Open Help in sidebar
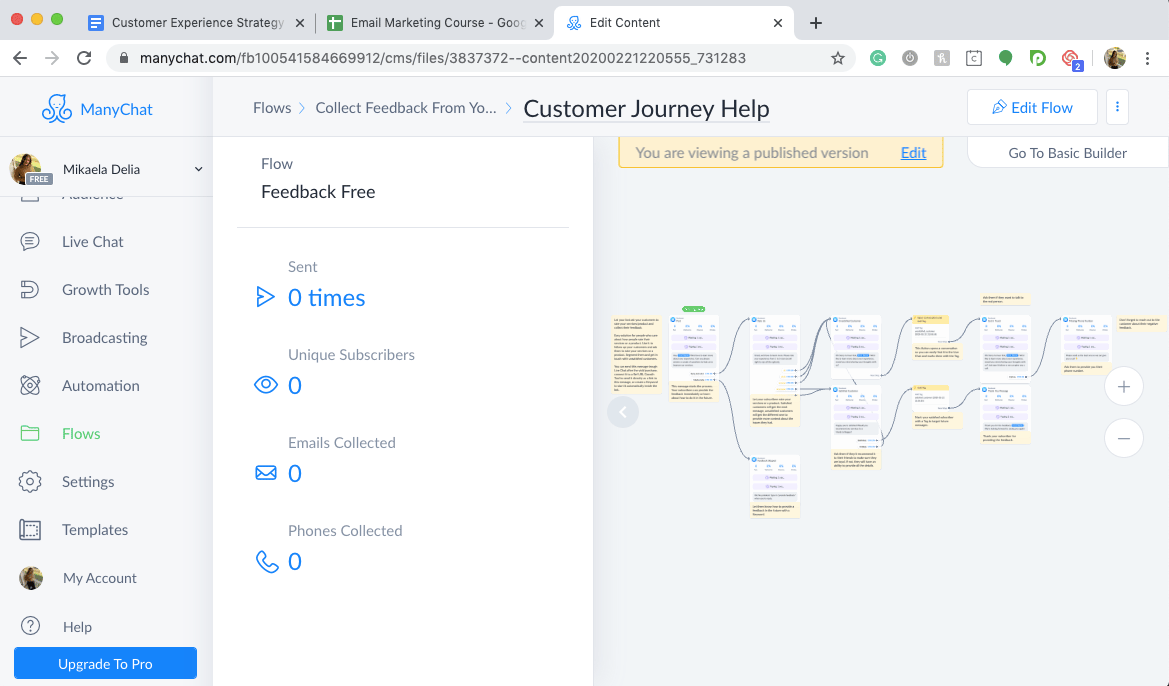Viewport: 1169px width, 686px height. tap(77, 626)
